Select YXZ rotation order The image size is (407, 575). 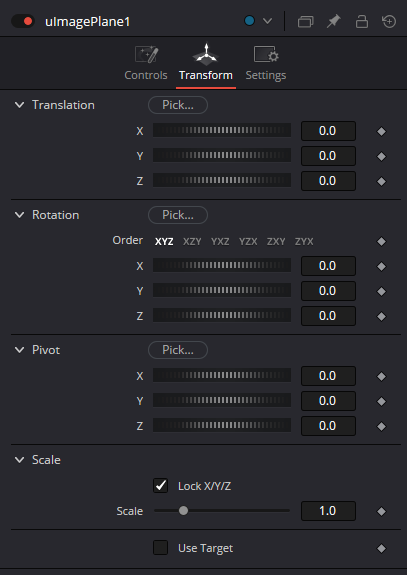(x=220, y=241)
